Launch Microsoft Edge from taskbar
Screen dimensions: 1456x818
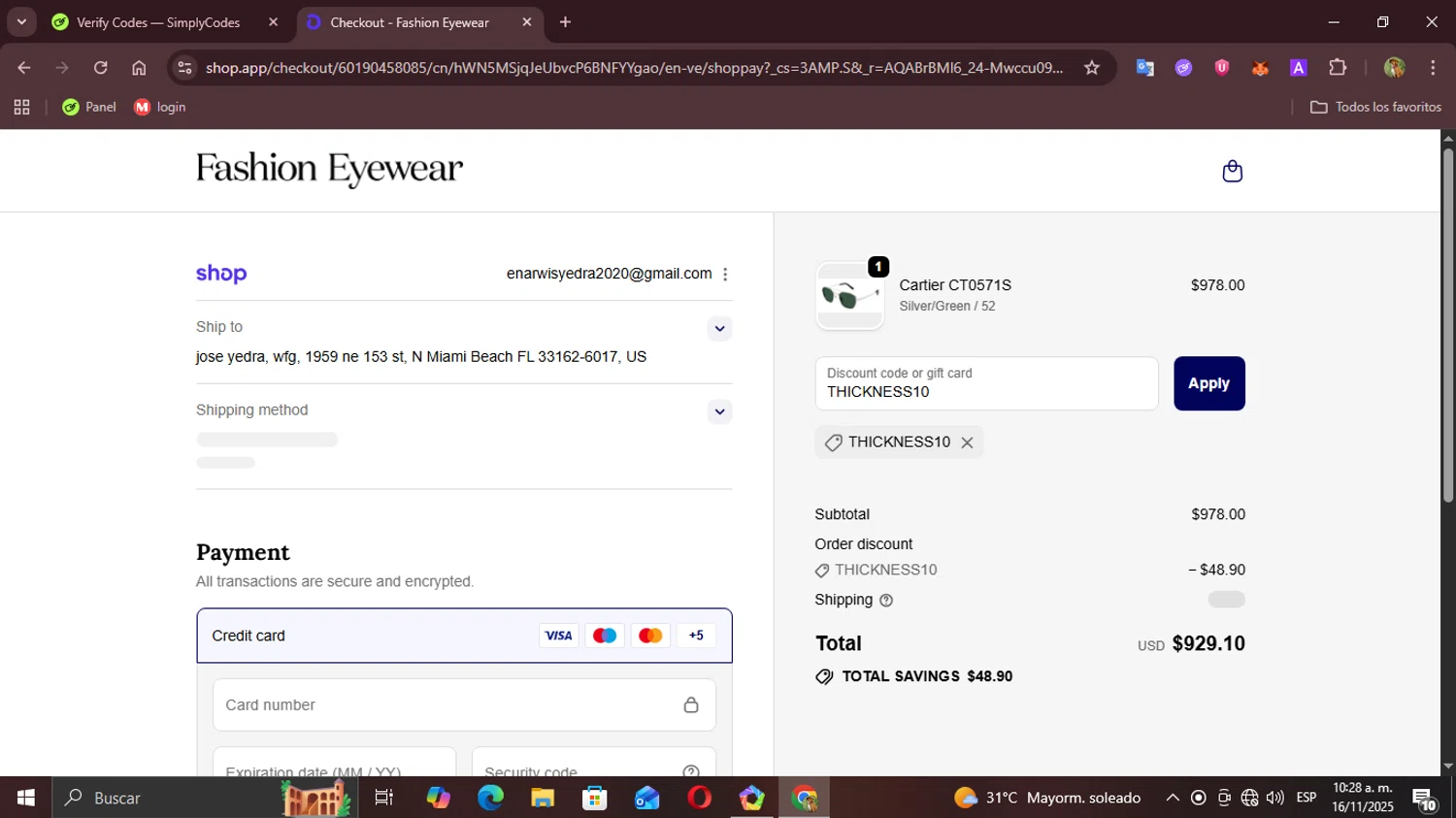490,798
